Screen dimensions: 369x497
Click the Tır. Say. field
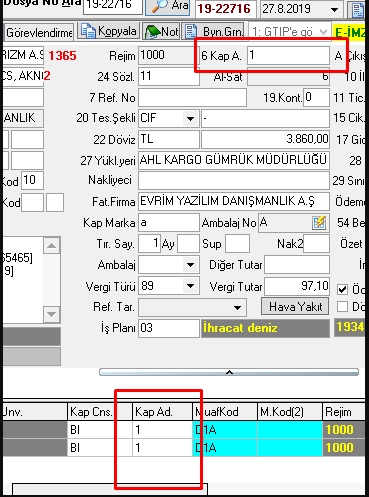149,244
